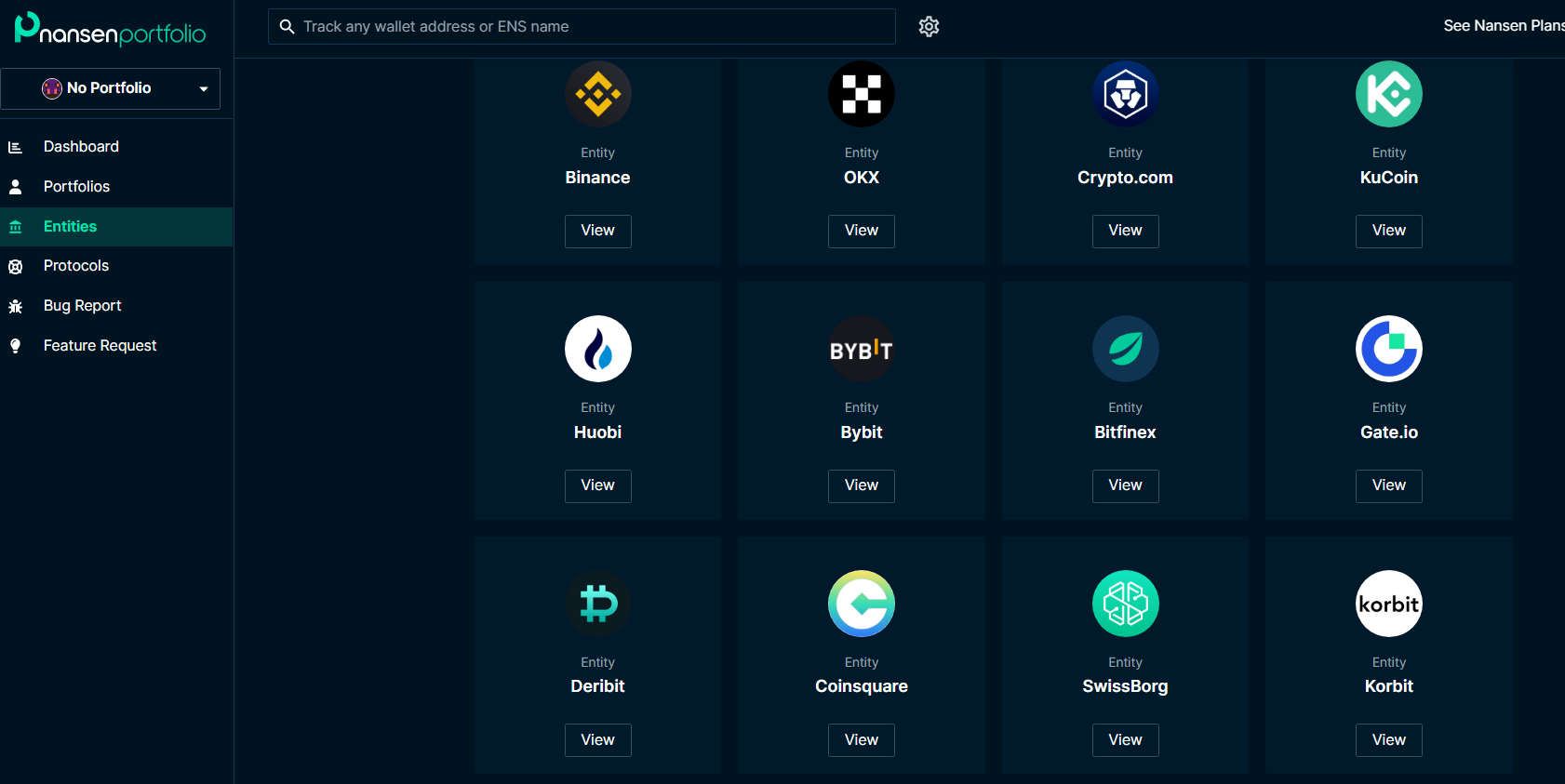Viewport: 1565px width, 784px height.
Task: Select Protocols in the sidebar
Action: click(x=76, y=266)
